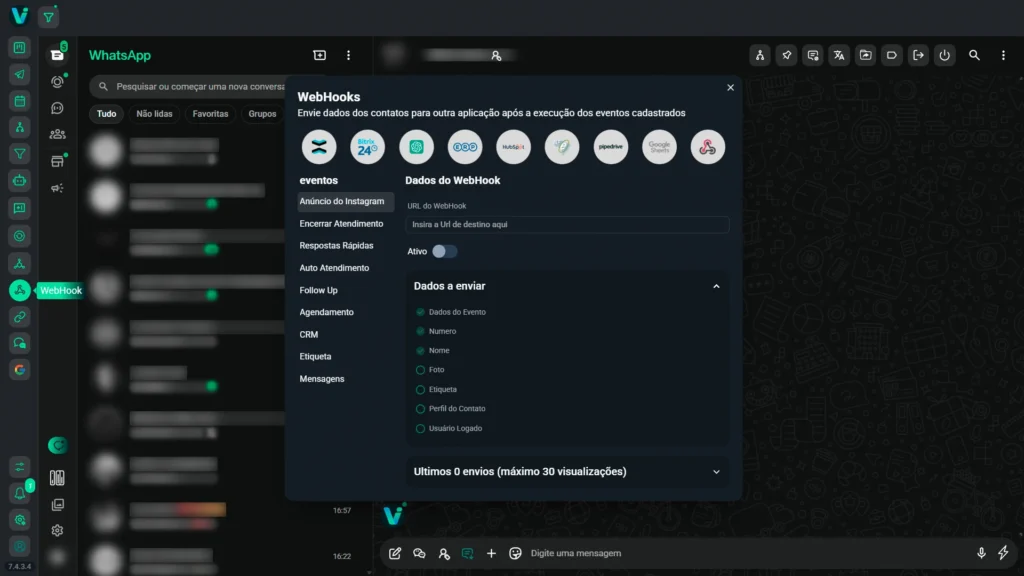Switch to the Favoritas filter tab
The height and width of the screenshot is (576, 1024).
coord(210,114)
